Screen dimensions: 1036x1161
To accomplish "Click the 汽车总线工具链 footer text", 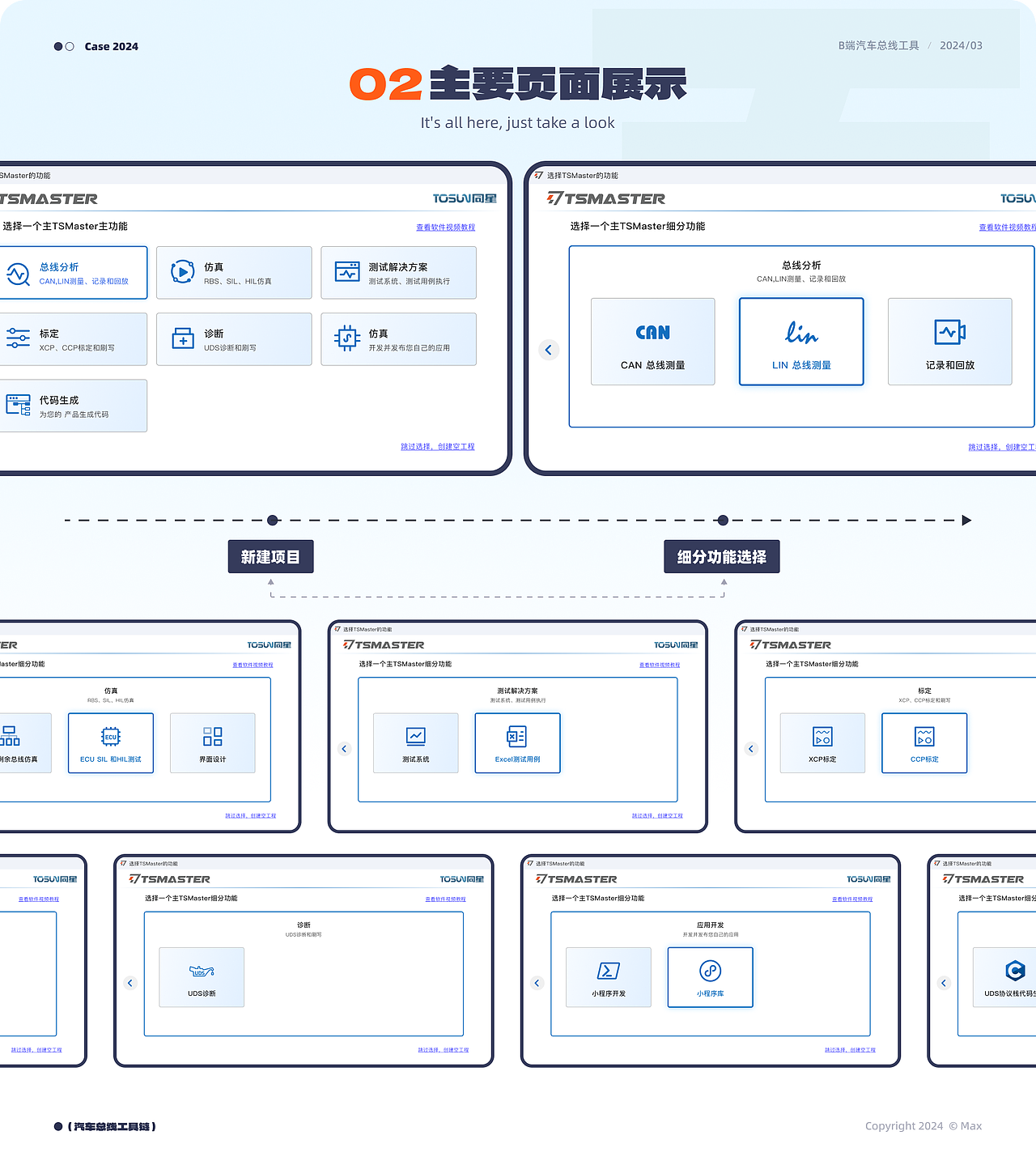I will click(112, 1126).
